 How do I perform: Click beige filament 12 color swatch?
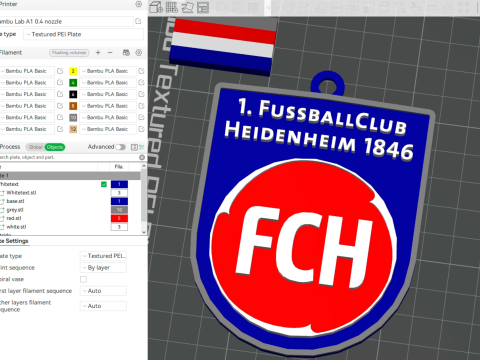[73, 129]
